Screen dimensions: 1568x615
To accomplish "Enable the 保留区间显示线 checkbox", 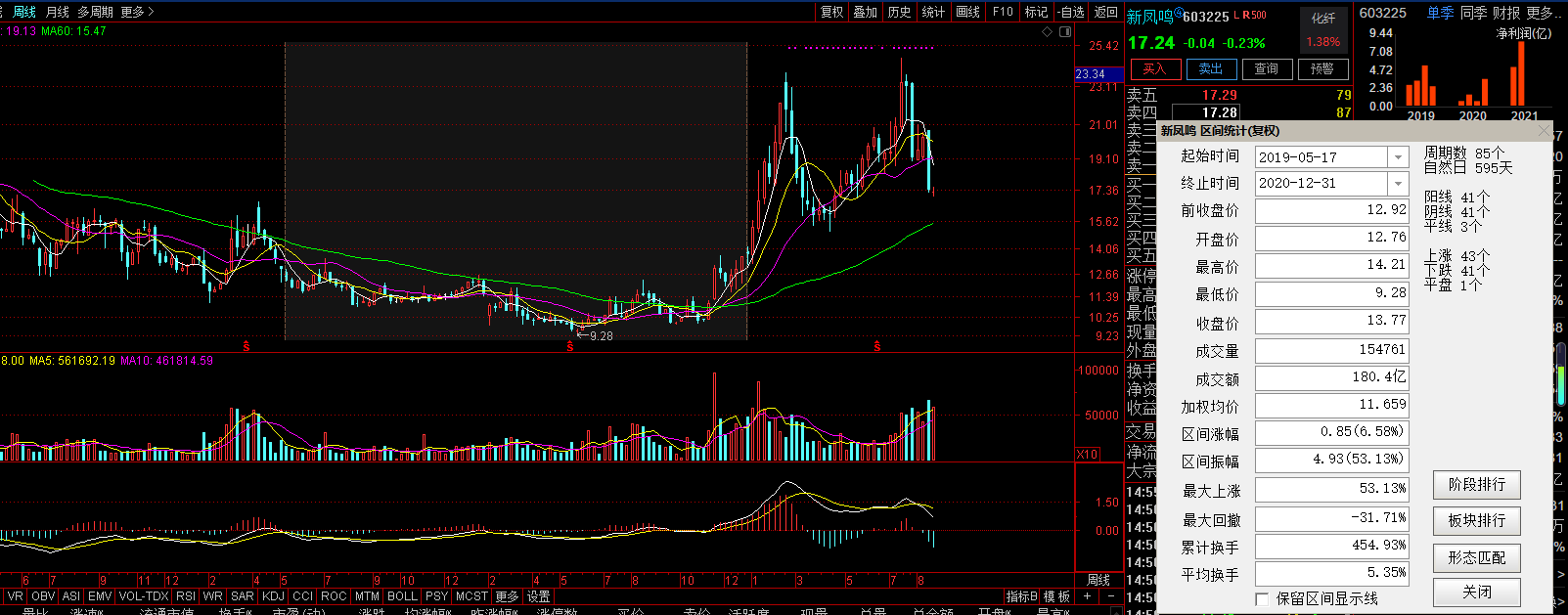I will point(1262,598).
